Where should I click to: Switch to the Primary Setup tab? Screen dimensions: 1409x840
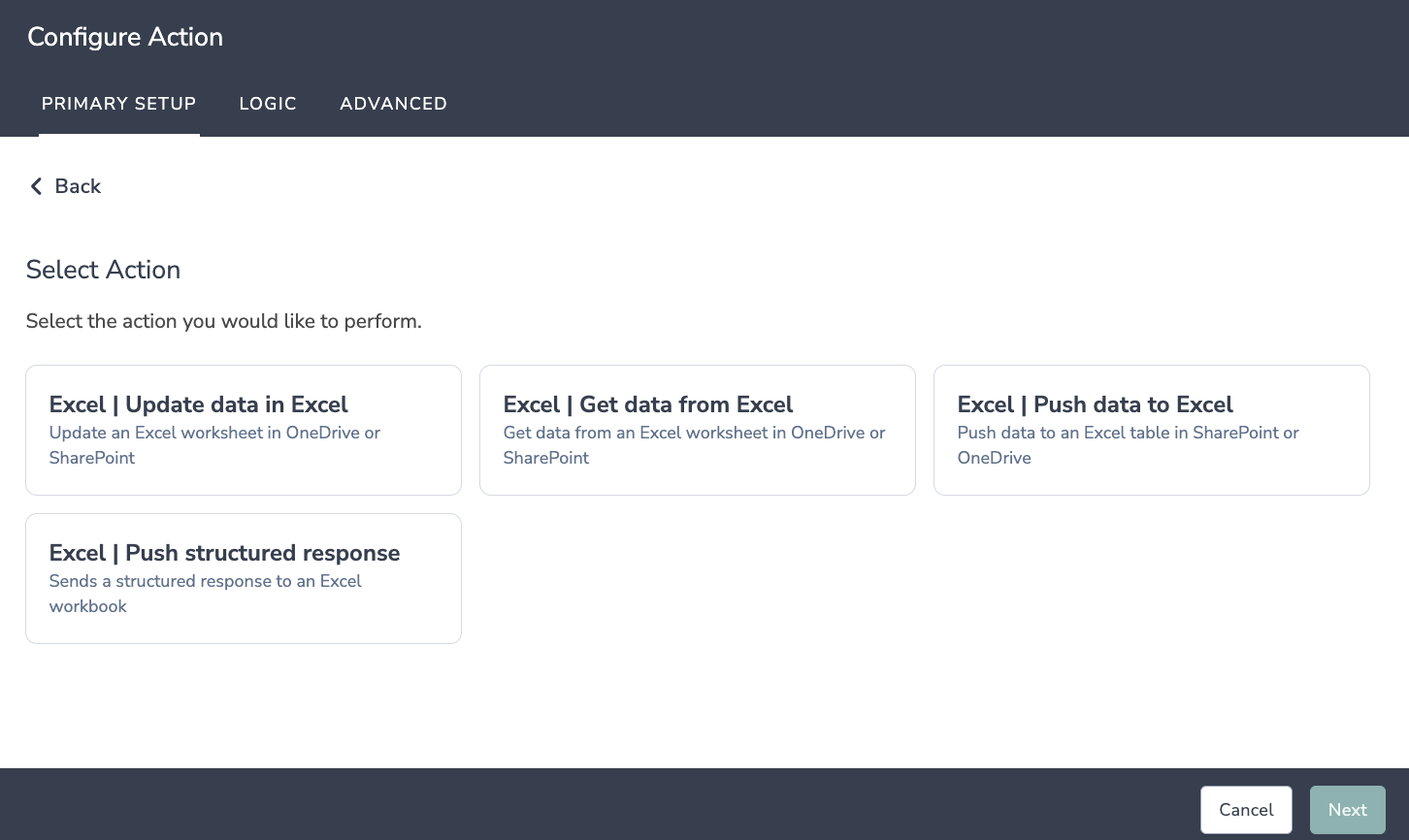click(118, 104)
